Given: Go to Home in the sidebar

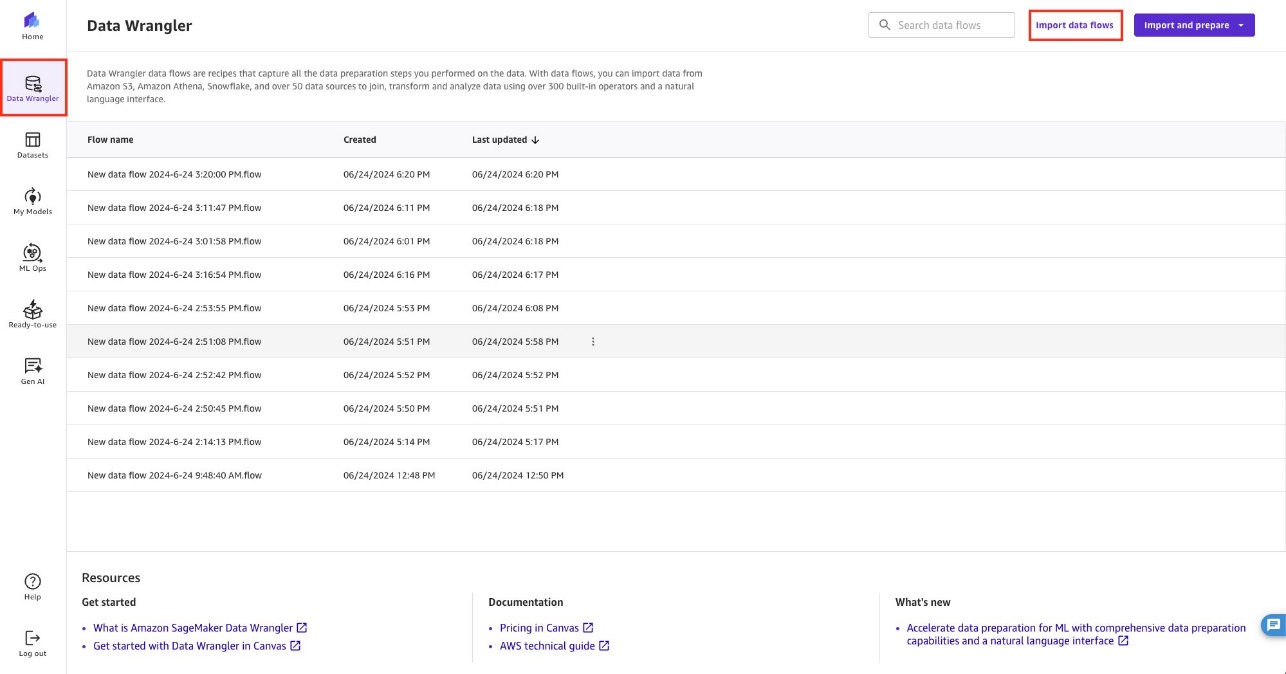Looking at the screenshot, I should [33, 26].
